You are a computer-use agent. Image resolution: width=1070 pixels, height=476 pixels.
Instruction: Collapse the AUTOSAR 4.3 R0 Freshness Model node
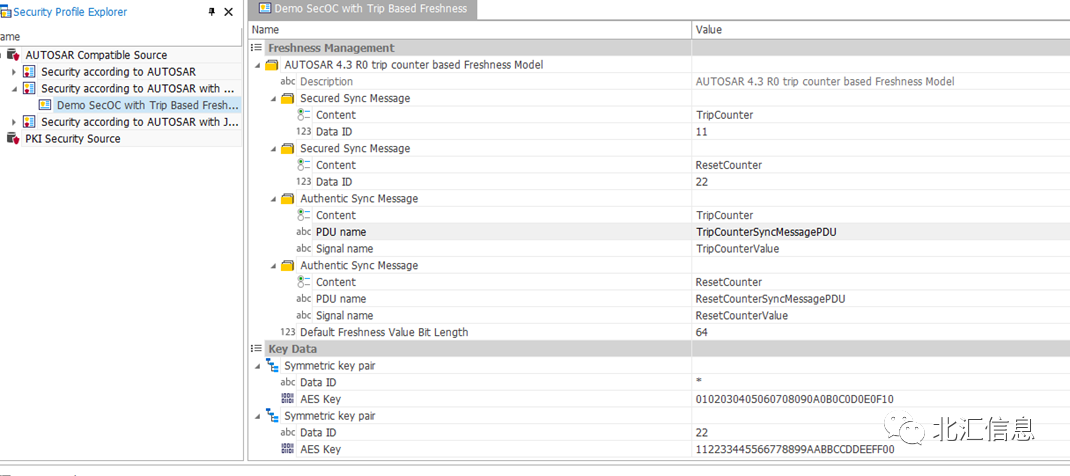258,65
